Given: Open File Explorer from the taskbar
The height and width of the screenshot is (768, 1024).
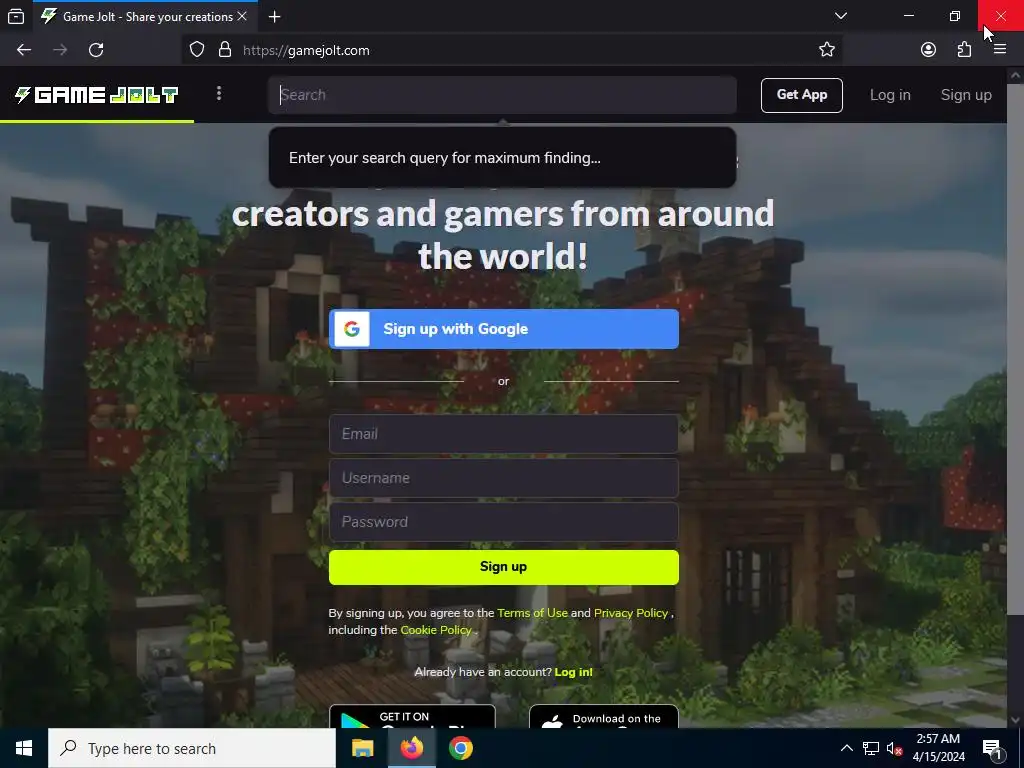Looking at the screenshot, I should pyautogui.click(x=362, y=748).
